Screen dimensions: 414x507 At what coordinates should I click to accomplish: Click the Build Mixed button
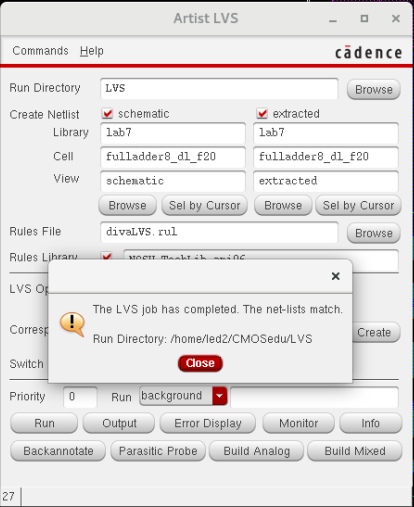point(355,451)
